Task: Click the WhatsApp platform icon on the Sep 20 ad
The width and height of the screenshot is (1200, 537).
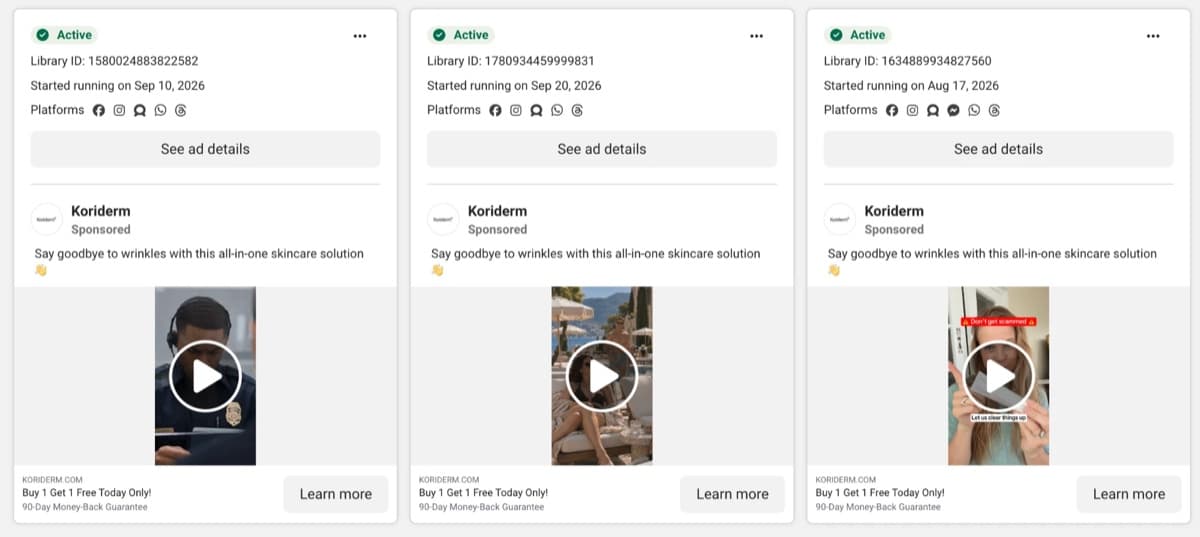Action: point(557,110)
